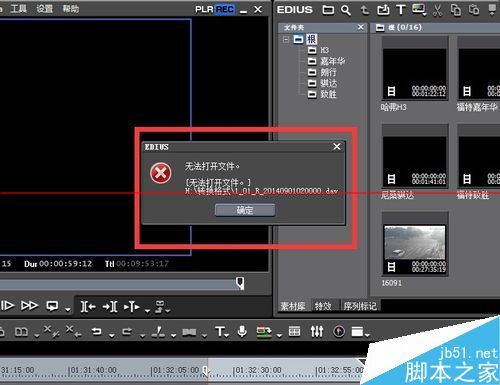Viewport: 500px width, 385px height.
Task: Select the 致胜 folder in the tree
Action: click(328, 94)
